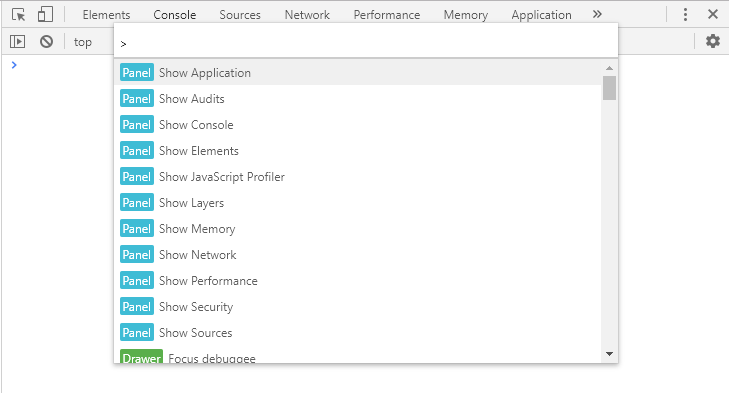
Task: Close DevTools with the X icon
Action: [x=713, y=14]
